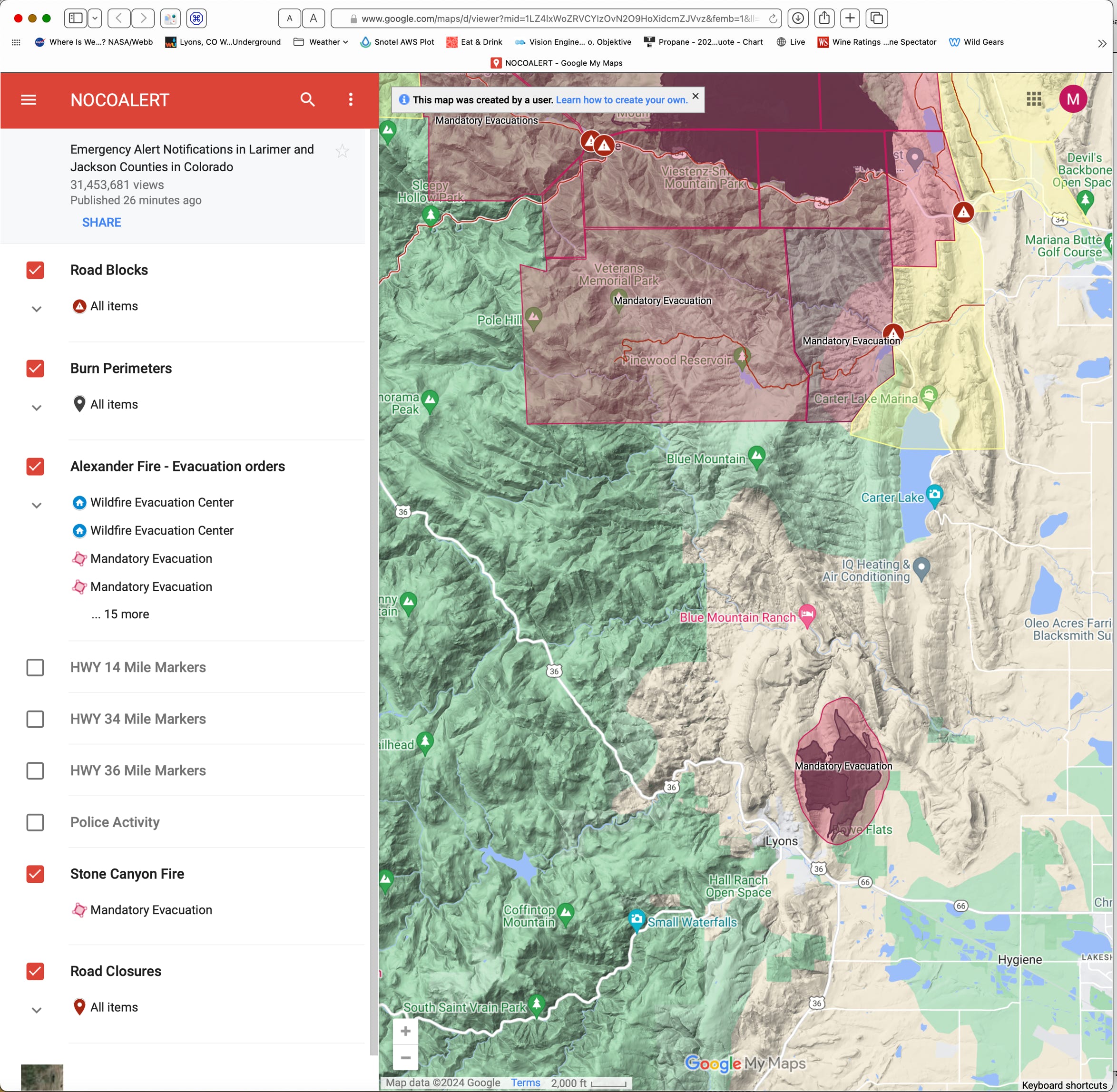Open the Wild Gears bookmark

[x=977, y=42]
